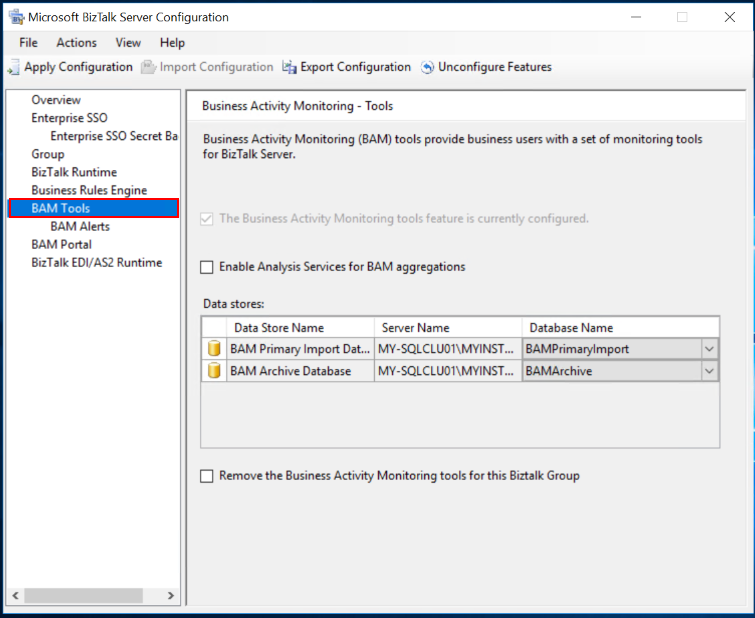
Task: Open the Actions menu
Action: click(x=77, y=43)
